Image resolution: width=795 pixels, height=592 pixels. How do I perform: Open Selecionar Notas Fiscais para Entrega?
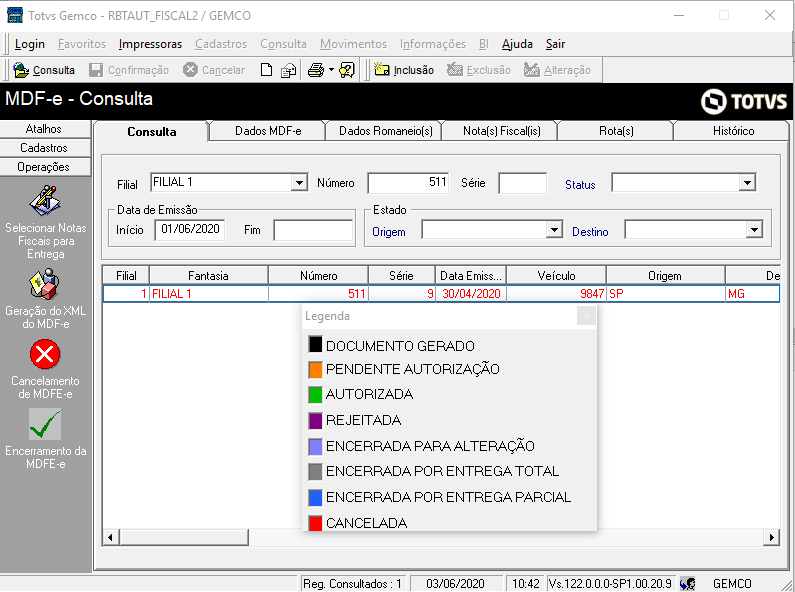click(45, 222)
